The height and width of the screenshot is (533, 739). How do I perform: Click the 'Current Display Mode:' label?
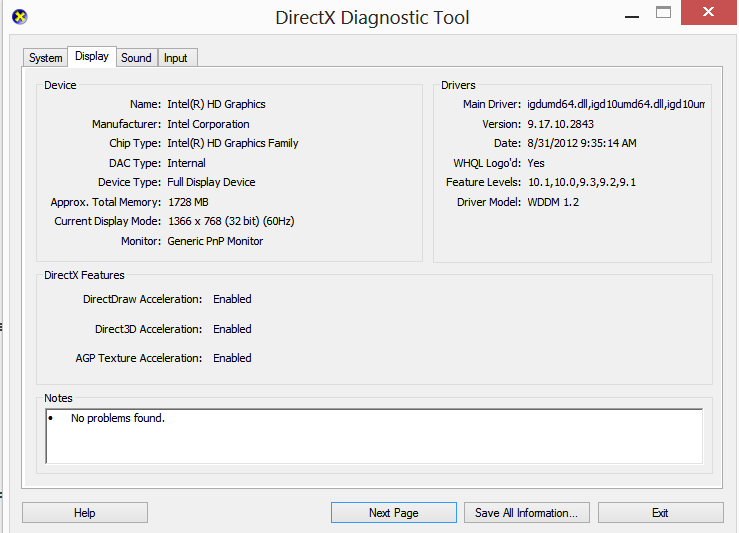click(107, 221)
